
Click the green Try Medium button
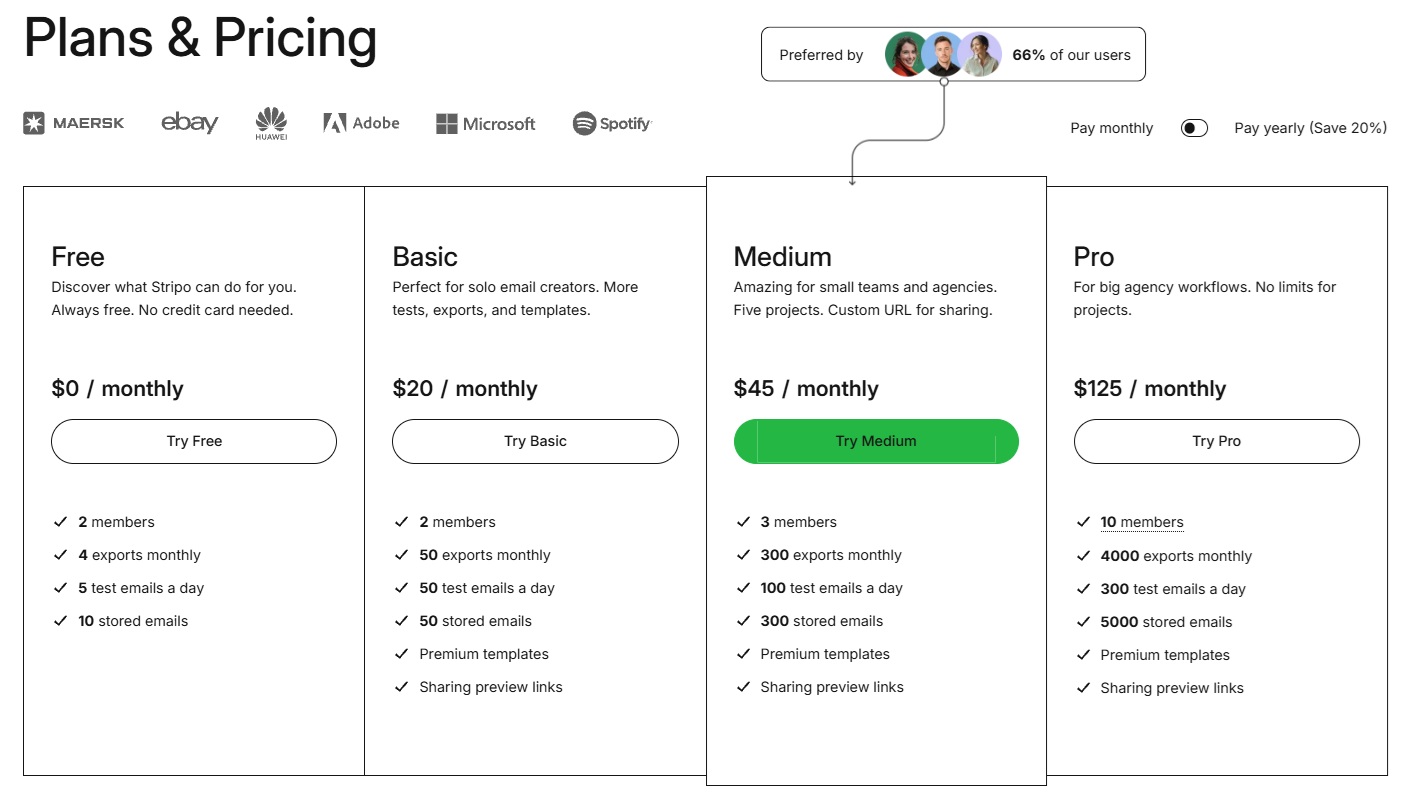[x=876, y=441]
